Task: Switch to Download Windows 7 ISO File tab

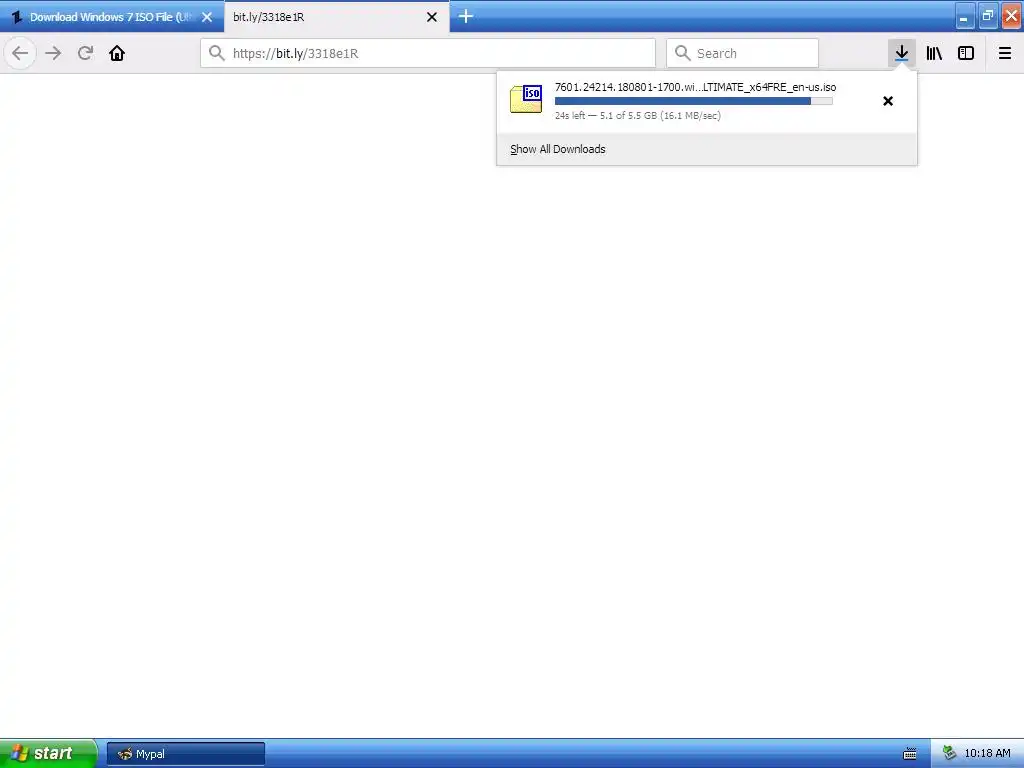Action: click(x=112, y=17)
